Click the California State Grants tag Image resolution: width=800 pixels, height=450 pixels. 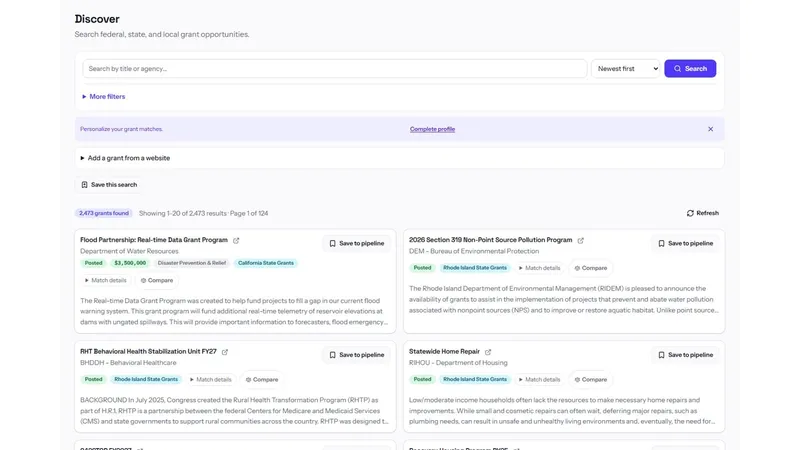click(266, 263)
